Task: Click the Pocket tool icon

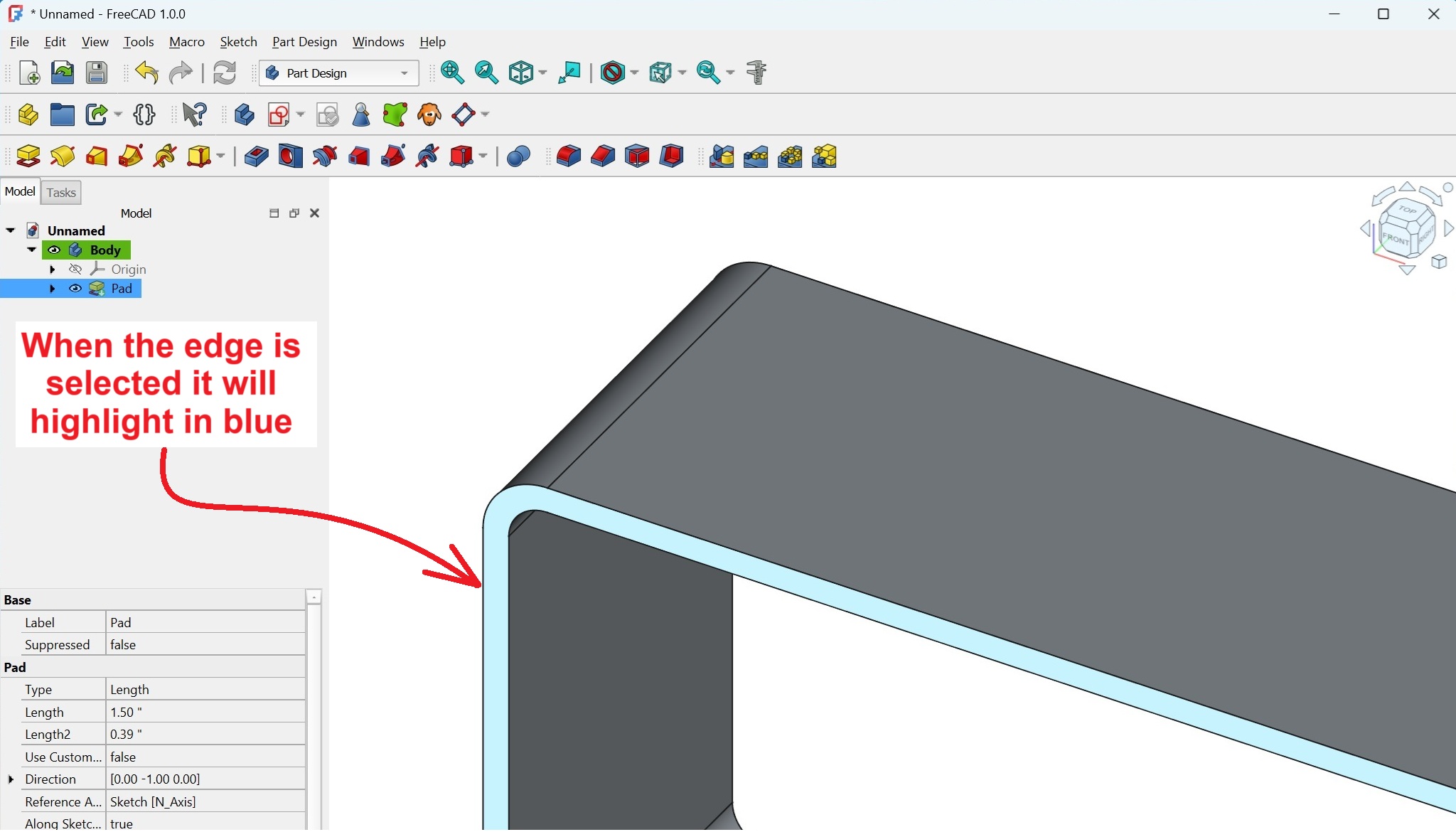Action: [256, 156]
